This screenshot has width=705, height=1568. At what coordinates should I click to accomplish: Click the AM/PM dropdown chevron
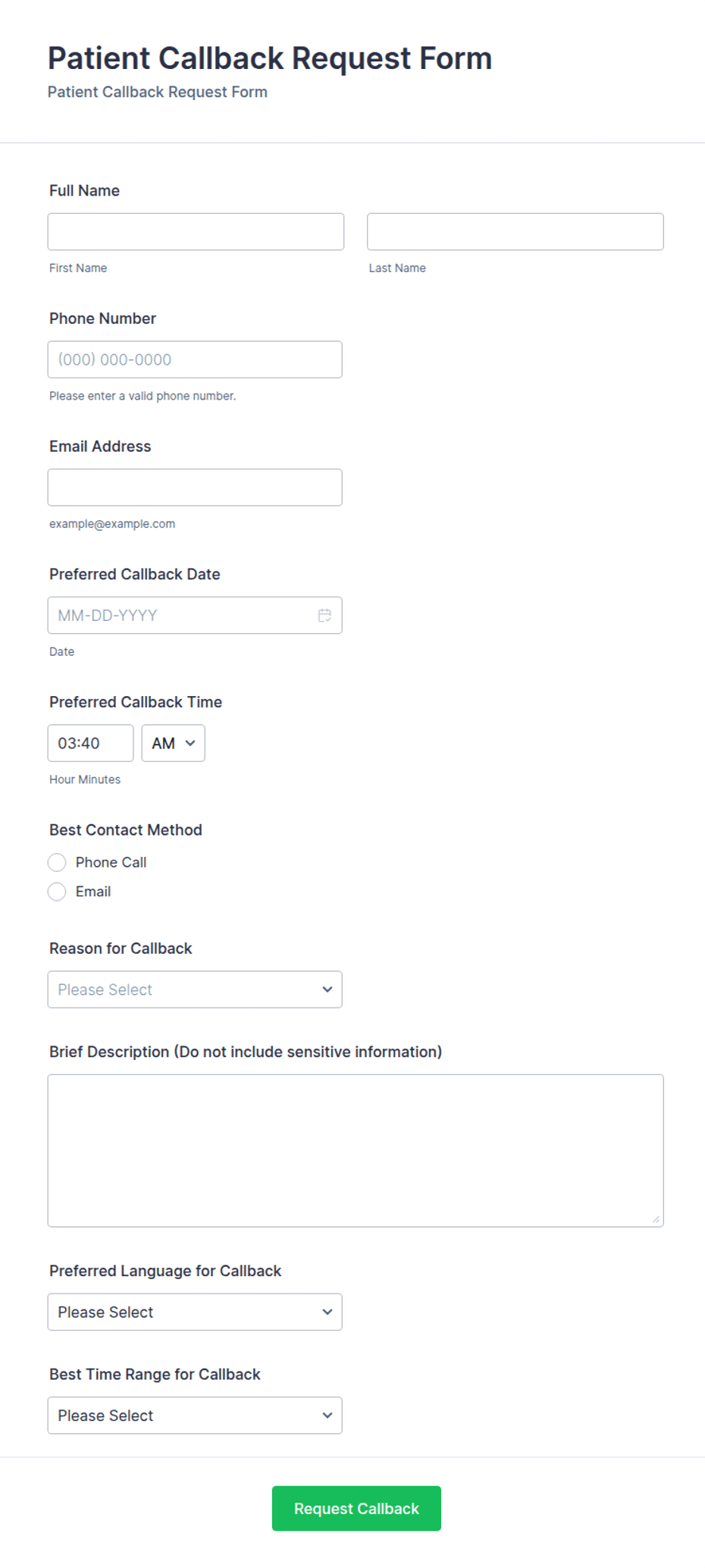coord(190,743)
